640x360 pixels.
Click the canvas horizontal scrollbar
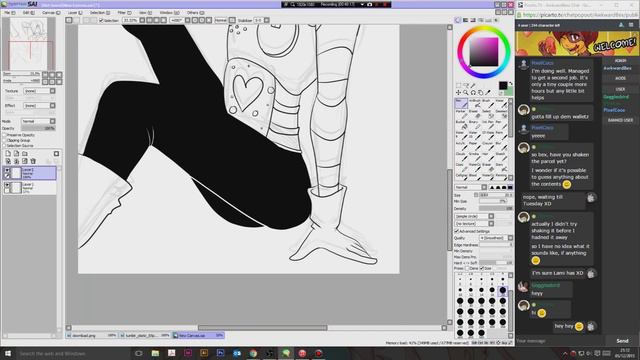pos(262,328)
